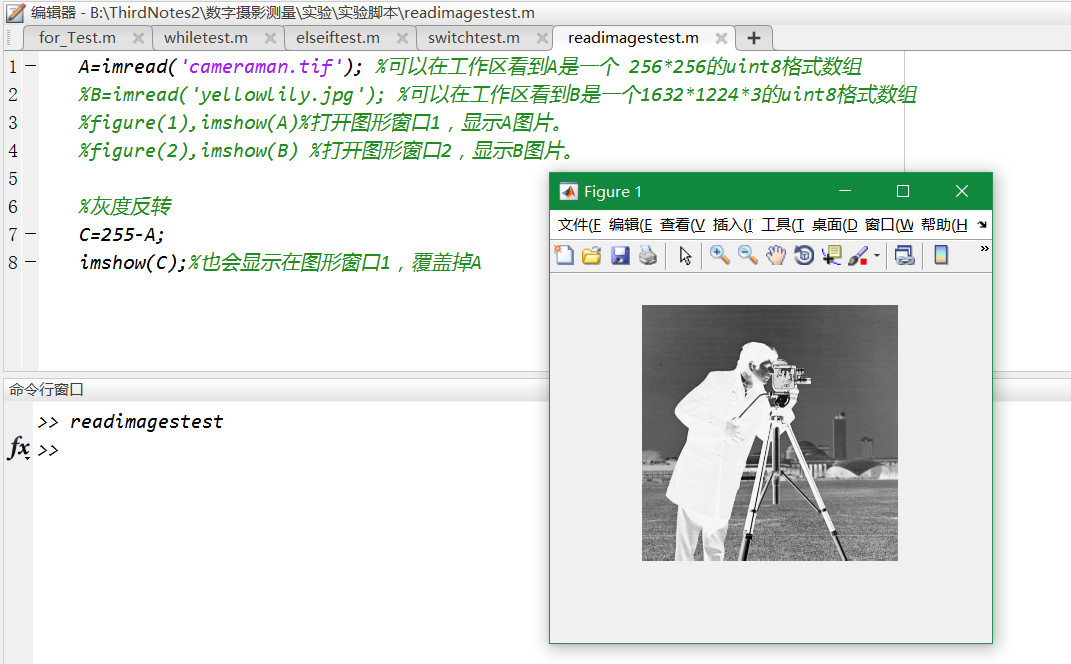Screen dimensions: 1071x664
Task: Insert a colorbar via toolbar icon
Action: tap(941, 255)
